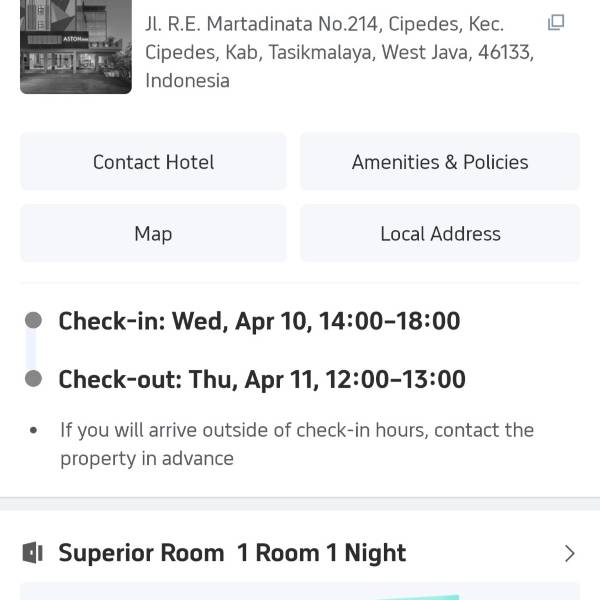Click the Check-out timeline dot
600x600 pixels.
(33, 379)
